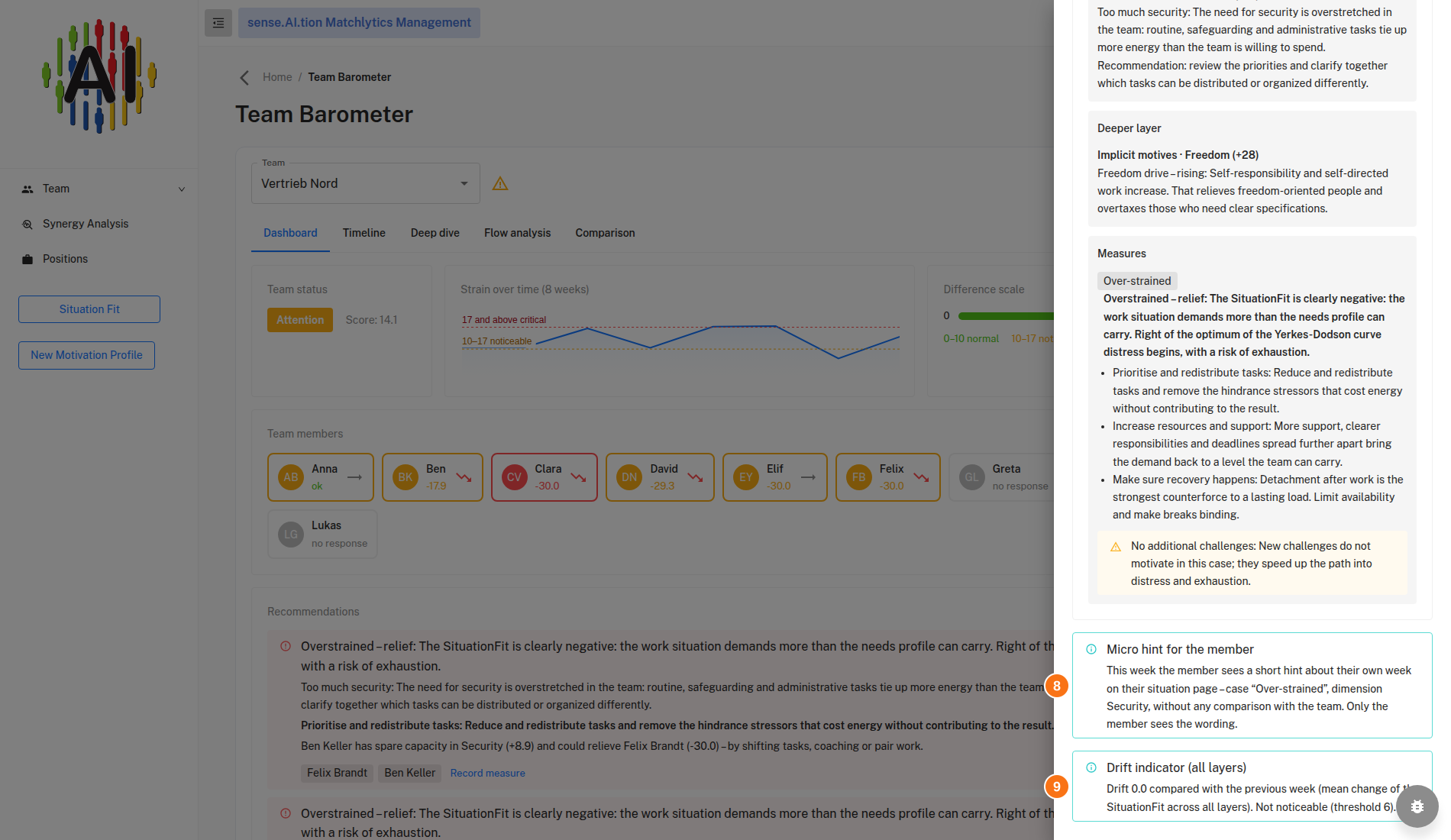The height and width of the screenshot is (840, 1451).
Task: Click the green difference scale bar
Action: click(x=1007, y=316)
